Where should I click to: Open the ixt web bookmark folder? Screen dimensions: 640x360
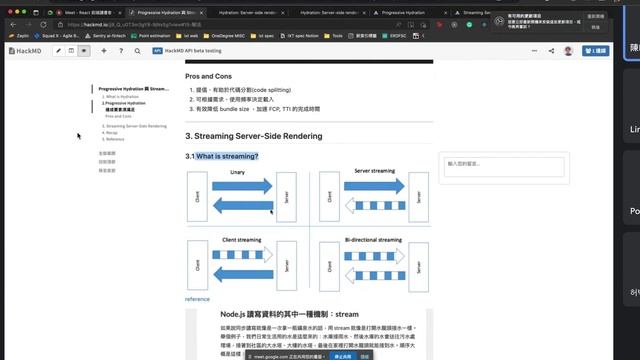[x=187, y=36]
